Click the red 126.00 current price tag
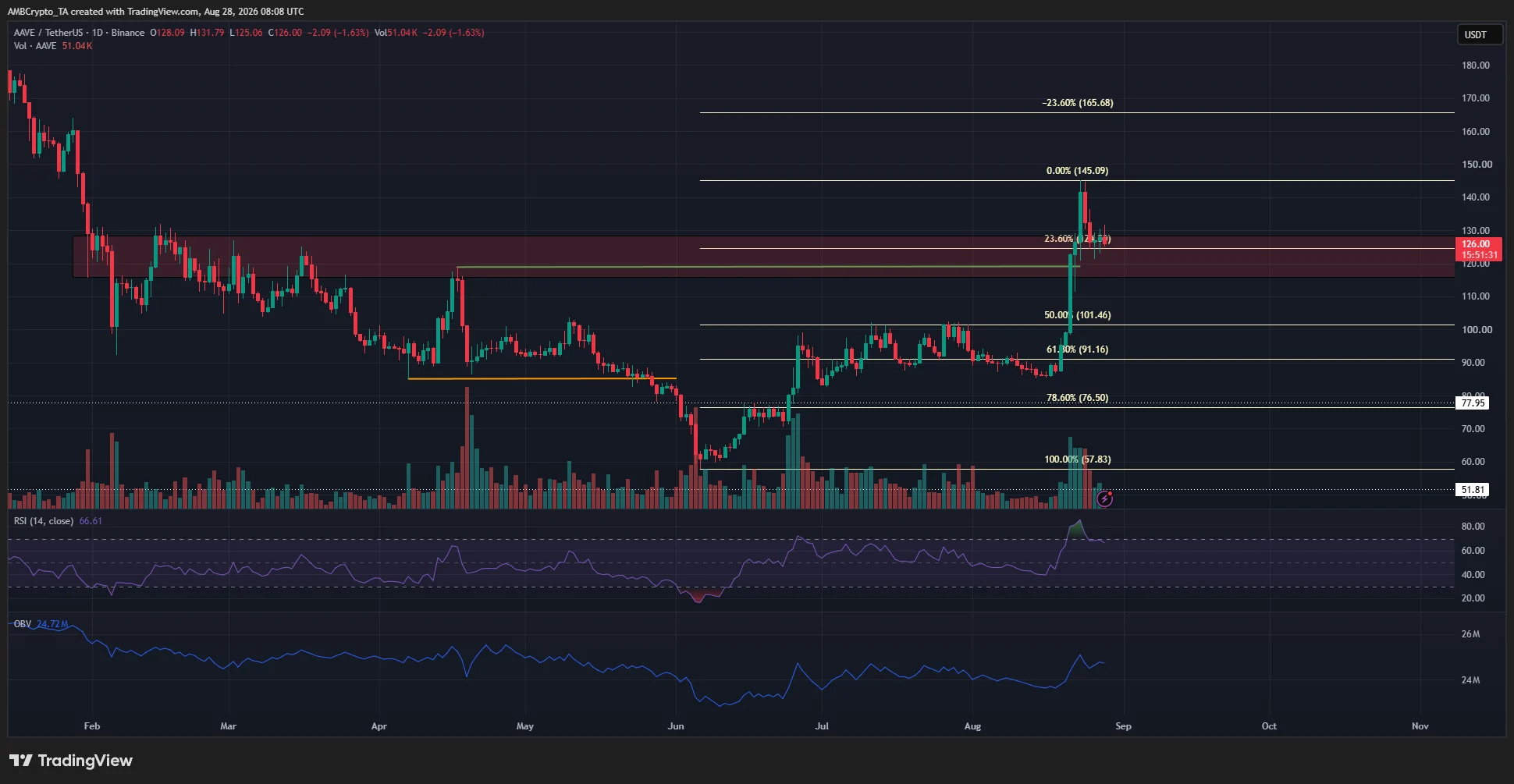Screen dimensions: 1514x784 coord(1479,250)
